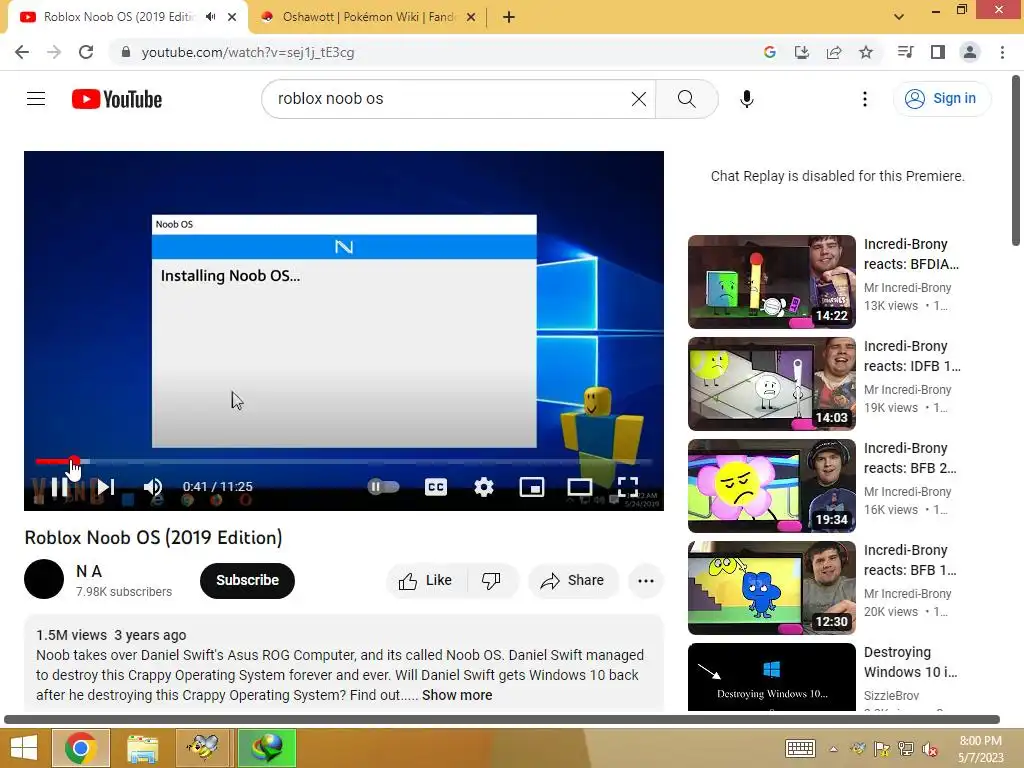Open the Incredi-Brony reacts: IDFB 1 title
This screenshot has width=1024, height=768.
[912, 356]
